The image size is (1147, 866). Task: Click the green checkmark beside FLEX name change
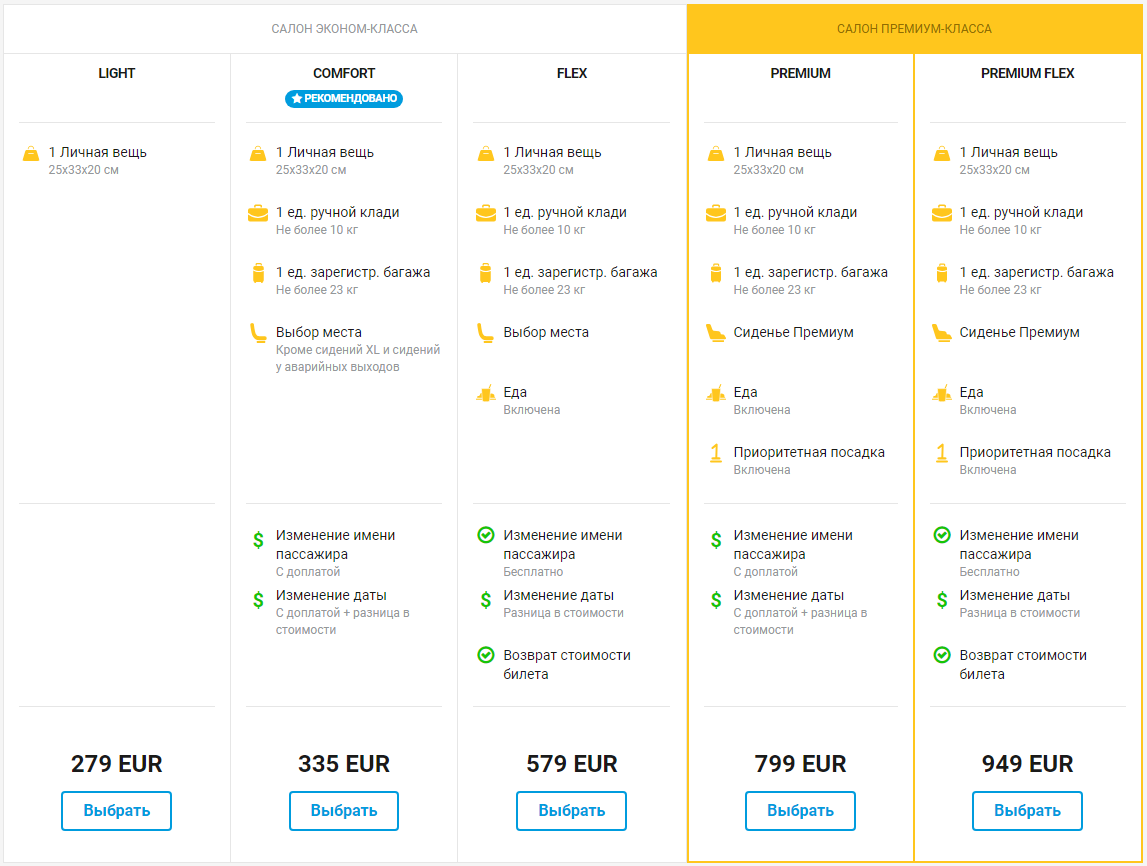click(x=486, y=535)
